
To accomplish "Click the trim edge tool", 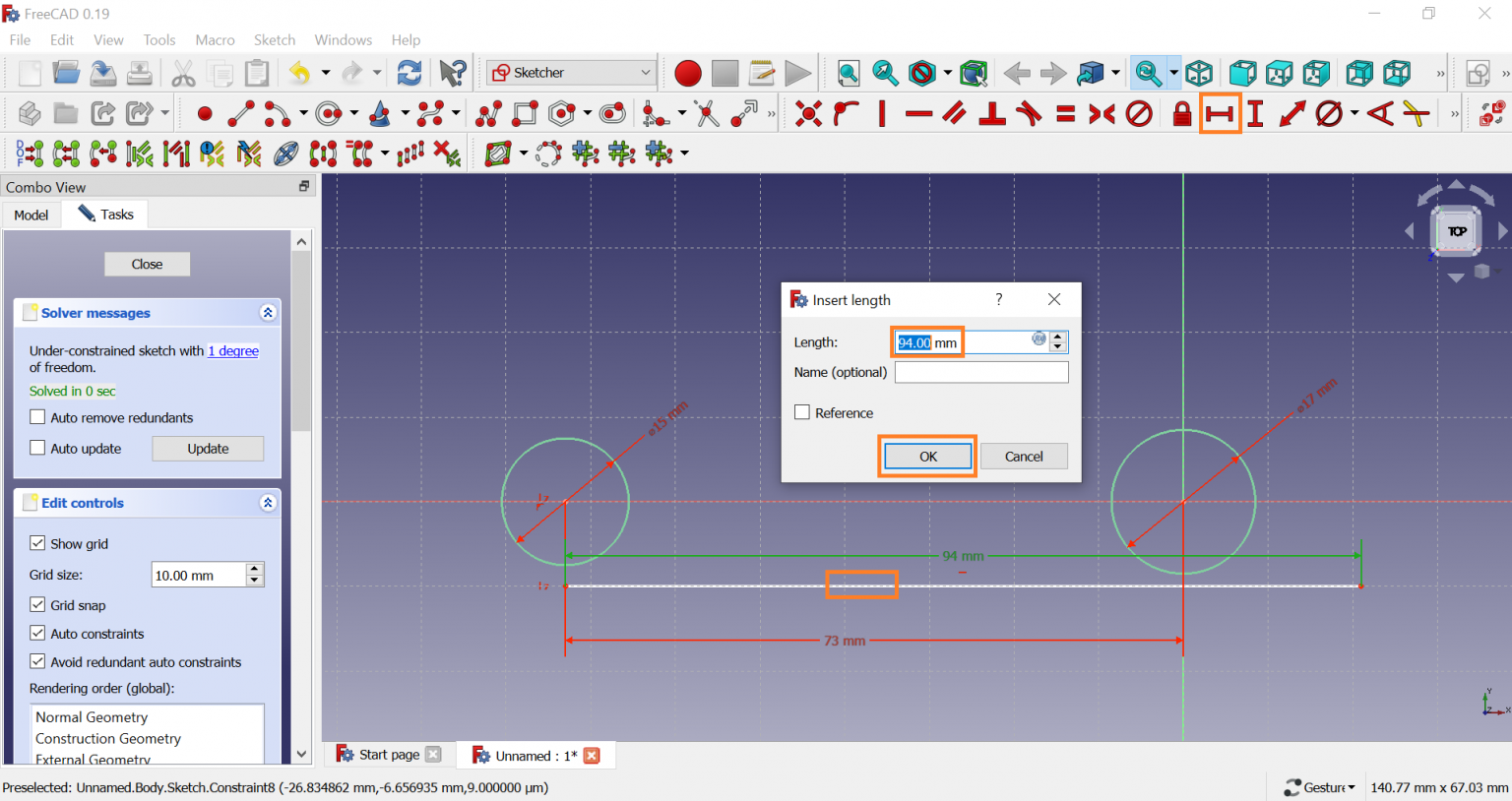I will click(706, 114).
